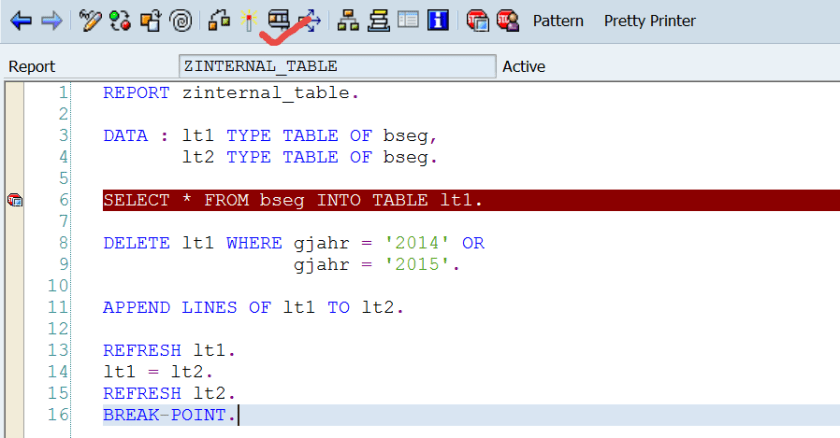Image resolution: width=840 pixels, height=438 pixels.
Task: Click Direct Processing test icon
Action: [279, 21]
